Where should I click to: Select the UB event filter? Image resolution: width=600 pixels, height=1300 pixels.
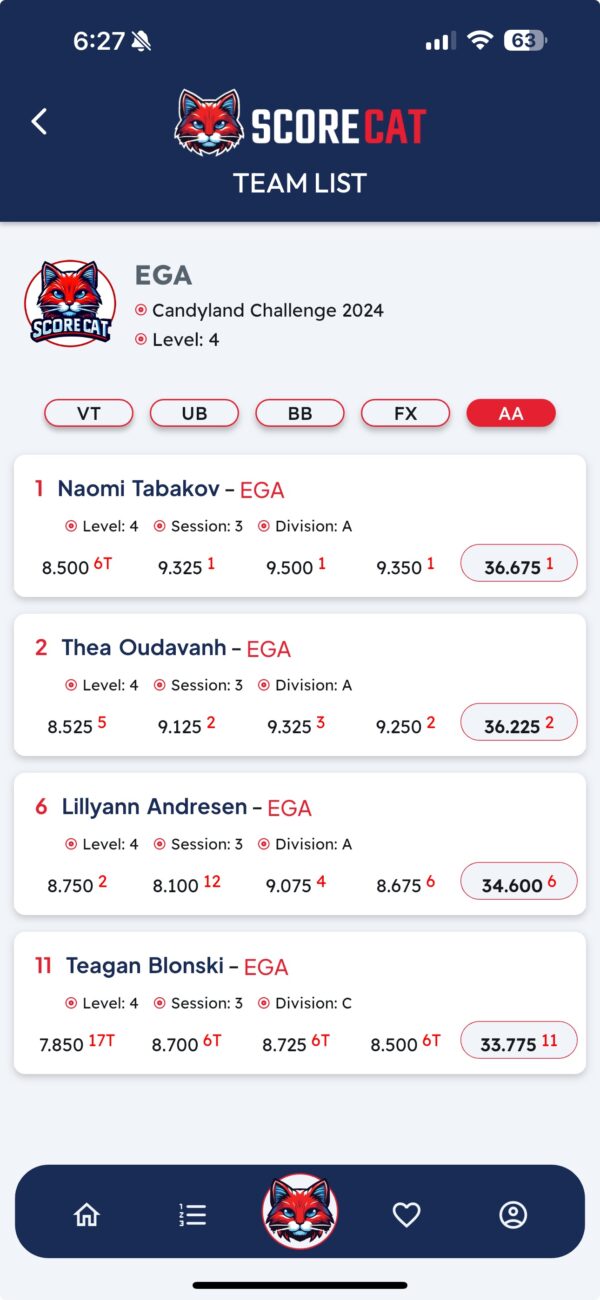click(194, 413)
